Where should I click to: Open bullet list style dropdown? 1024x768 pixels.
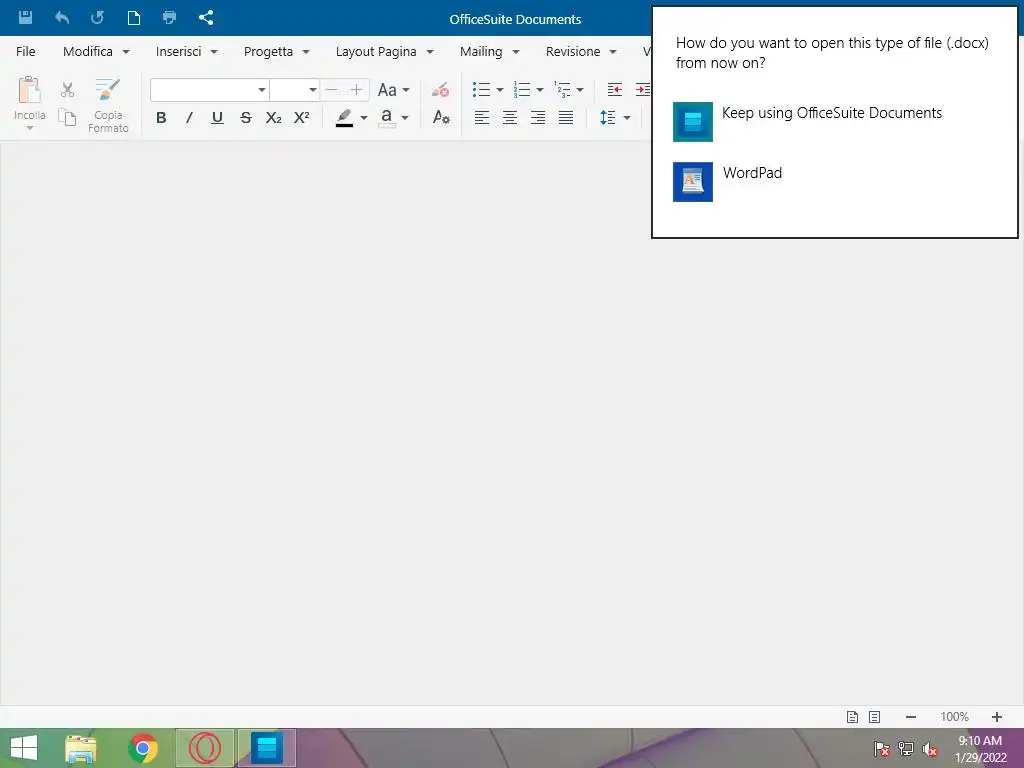coord(500,90)
